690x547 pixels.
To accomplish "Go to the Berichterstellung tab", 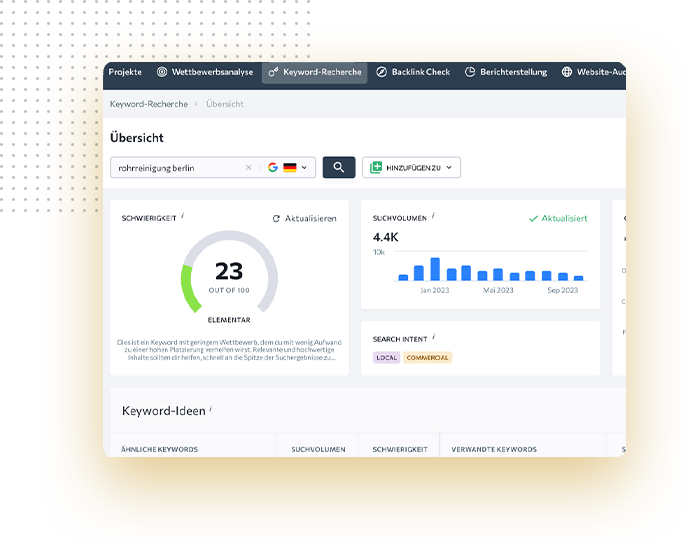I will pos(507,72).
